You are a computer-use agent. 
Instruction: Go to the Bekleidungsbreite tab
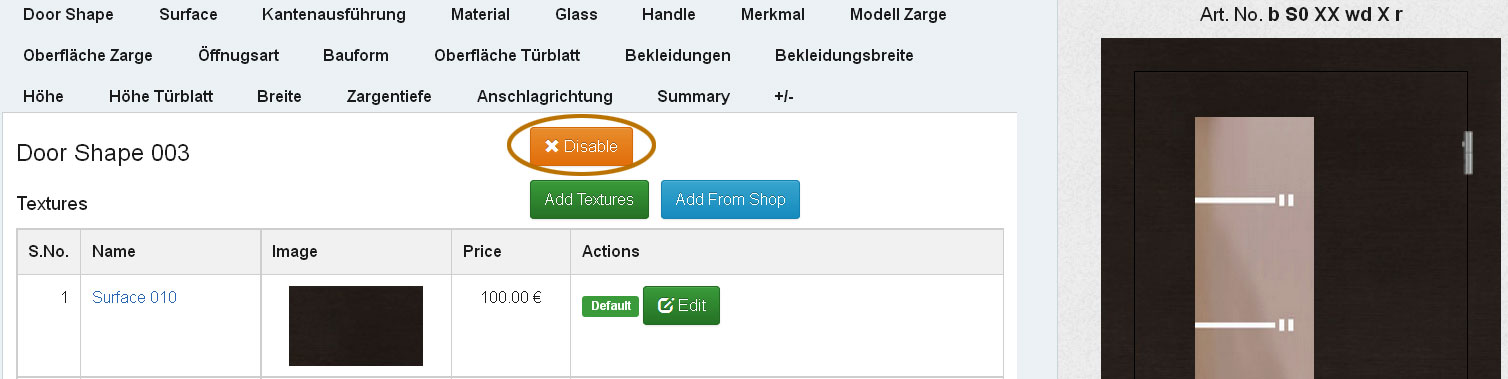[844, 56]
